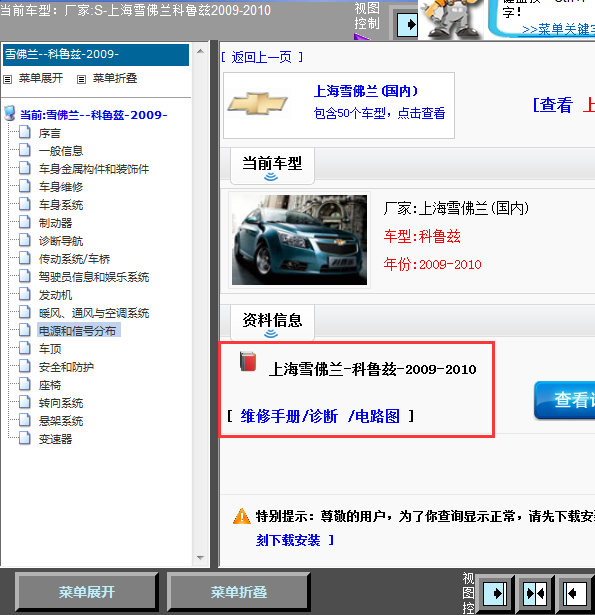Open 座椅 tree entry
The height and width of the screenshot is (615, 595).
pyautogui.click(x=49, y=385)
